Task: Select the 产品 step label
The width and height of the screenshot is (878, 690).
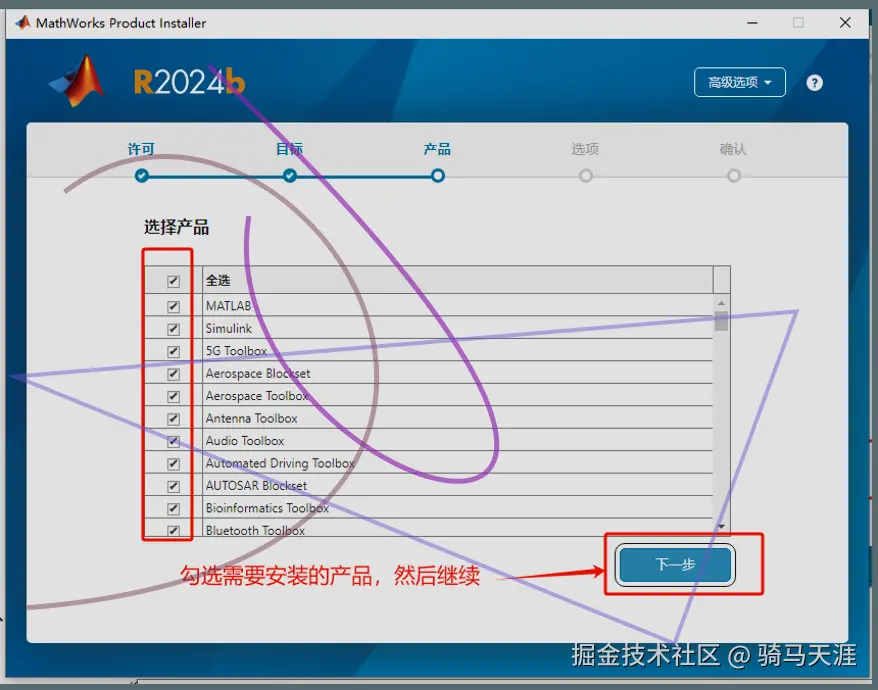Action: (x=437, y=149)
